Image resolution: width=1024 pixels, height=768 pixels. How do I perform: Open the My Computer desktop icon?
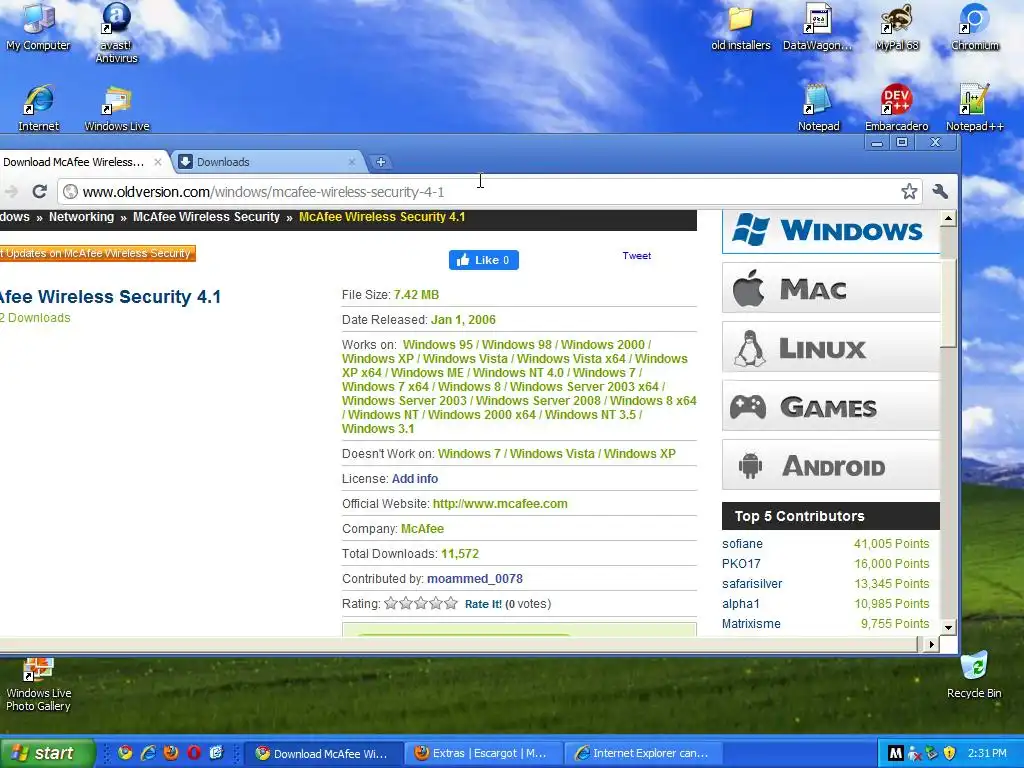click(x=38, y=26)
